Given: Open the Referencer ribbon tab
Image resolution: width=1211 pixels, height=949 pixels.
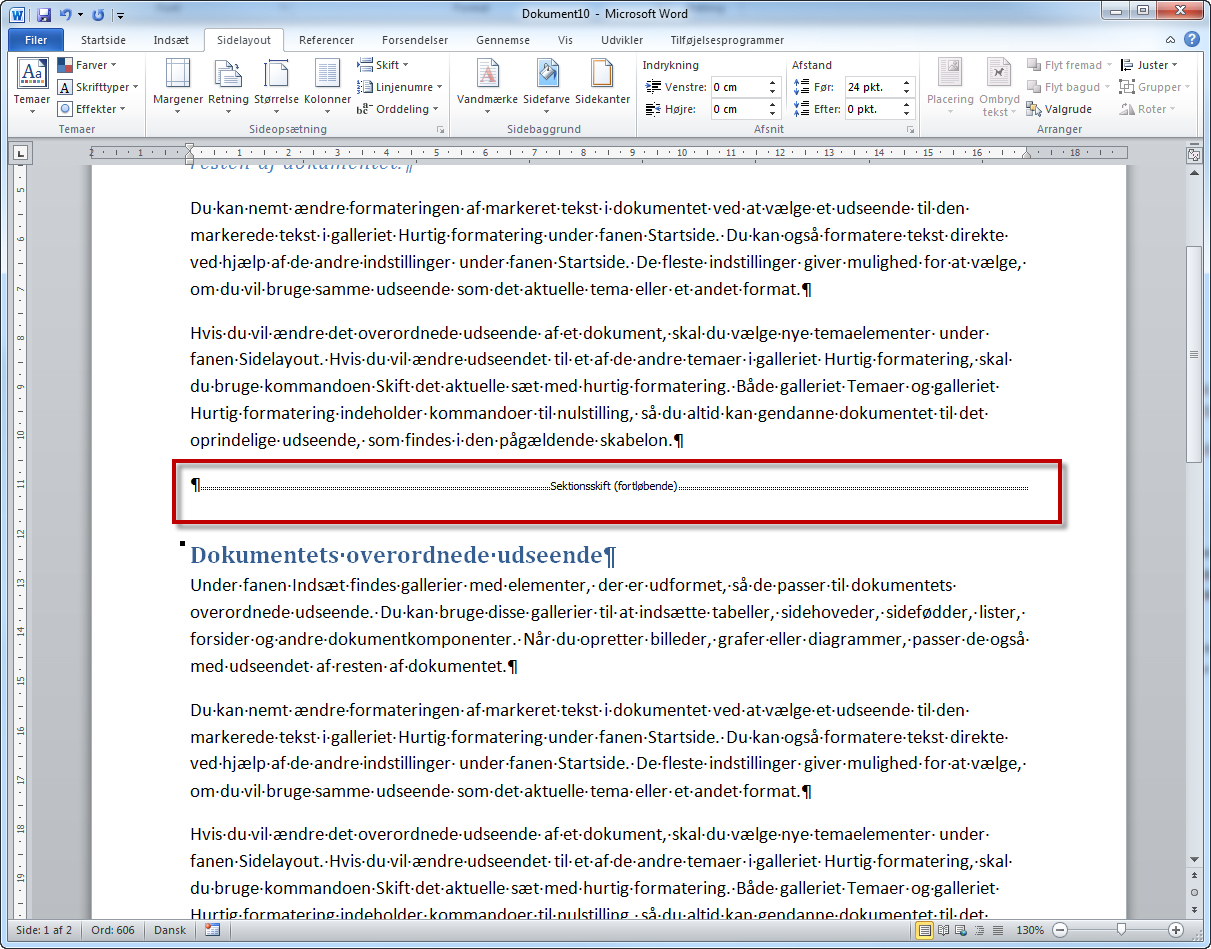Looking at the screenshot, I should point(326,40).
